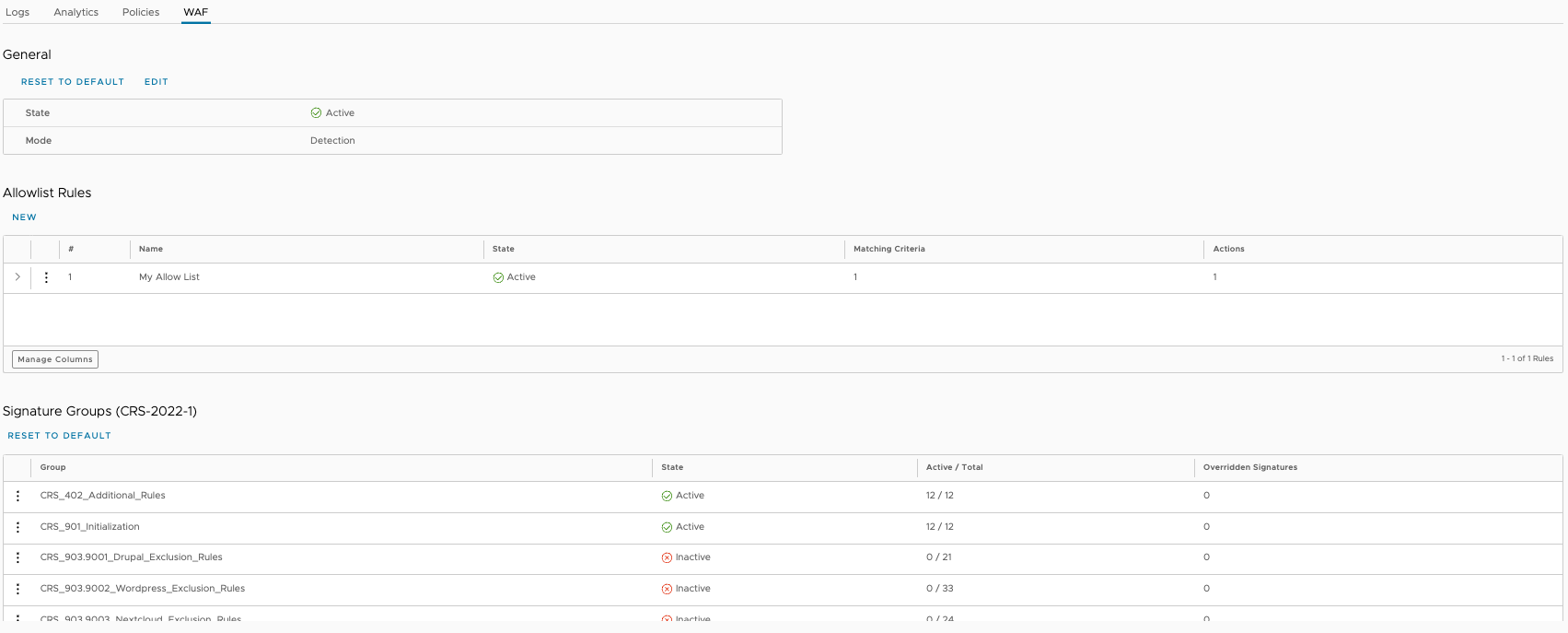The height and width of the screenshot is (633, 1568).
Task: Click Active state icon of My Allow List
Action: [x=498, y=277]
